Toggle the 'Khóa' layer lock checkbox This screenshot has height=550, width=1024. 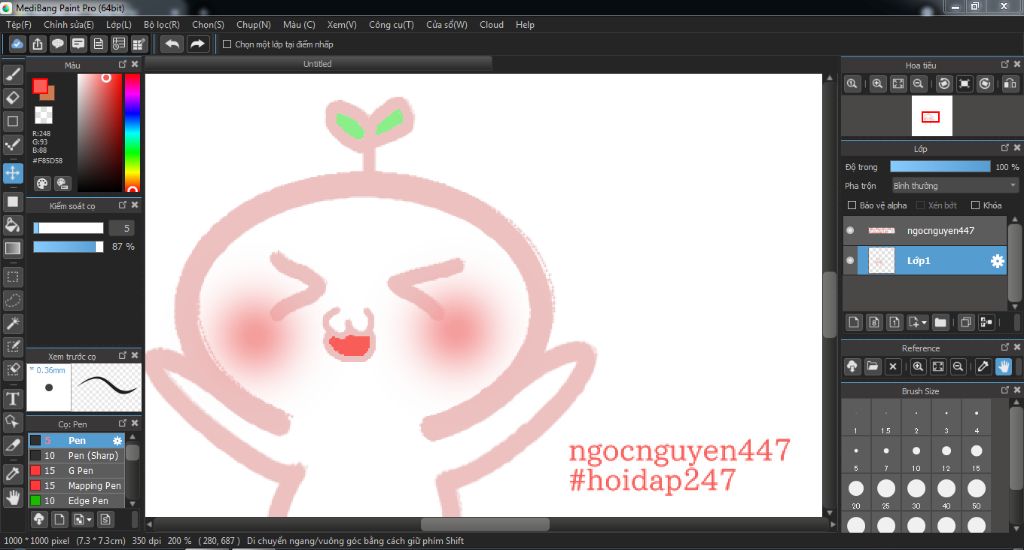click(x=975, y=205)
